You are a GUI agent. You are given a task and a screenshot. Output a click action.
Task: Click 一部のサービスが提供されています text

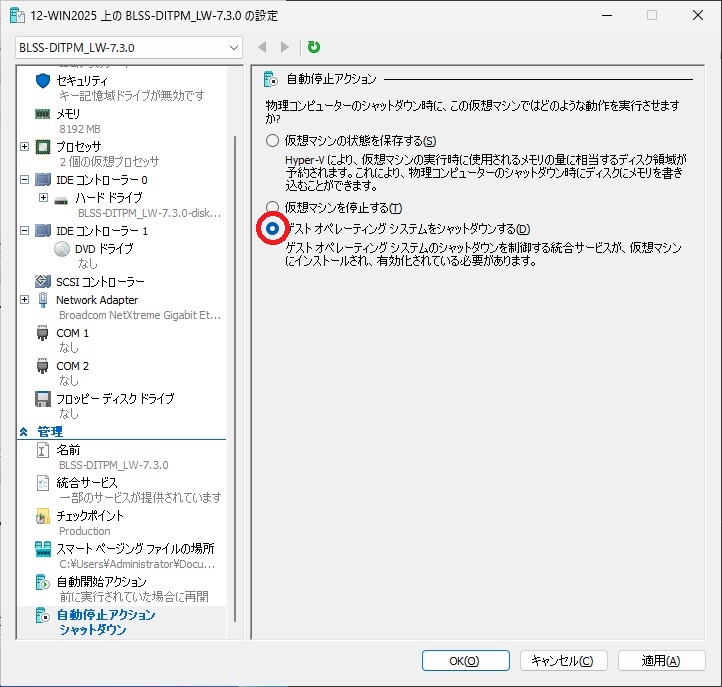click(x=140, y=498)
